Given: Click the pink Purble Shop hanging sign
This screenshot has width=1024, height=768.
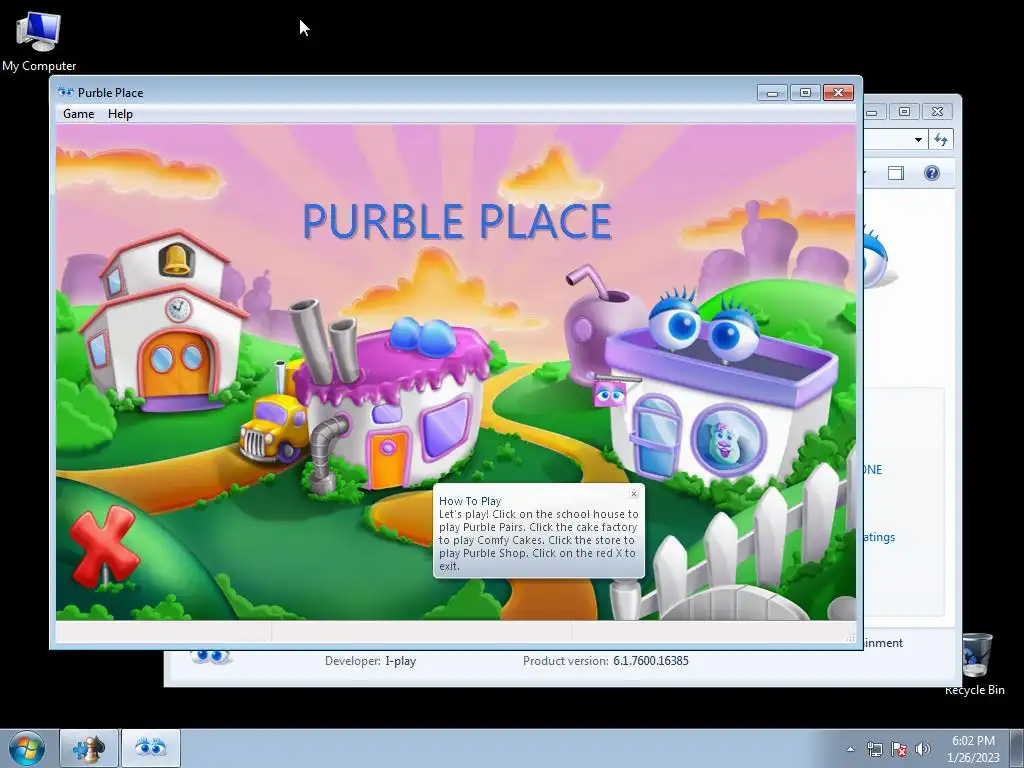Looking at the screenshot, I should [x=609, y=393].
